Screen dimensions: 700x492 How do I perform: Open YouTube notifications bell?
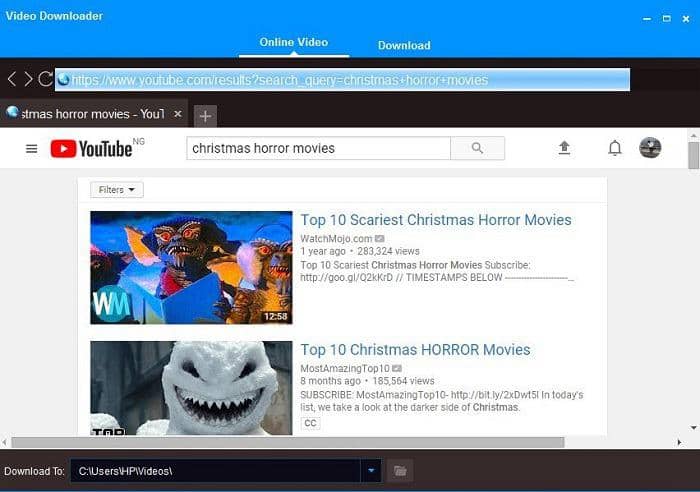[615, 148]
